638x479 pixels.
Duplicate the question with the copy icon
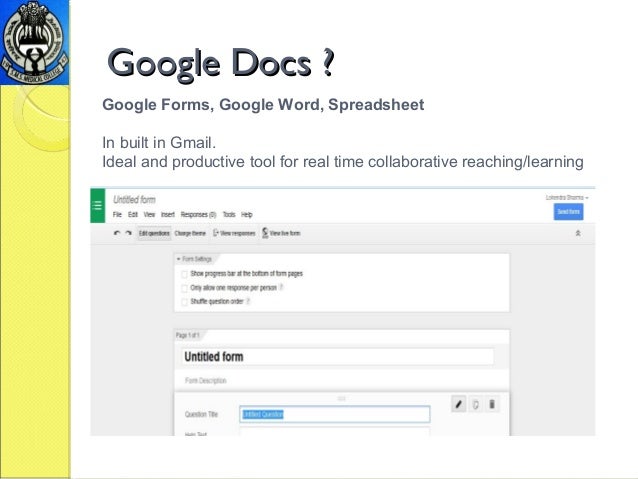[475, 405]
